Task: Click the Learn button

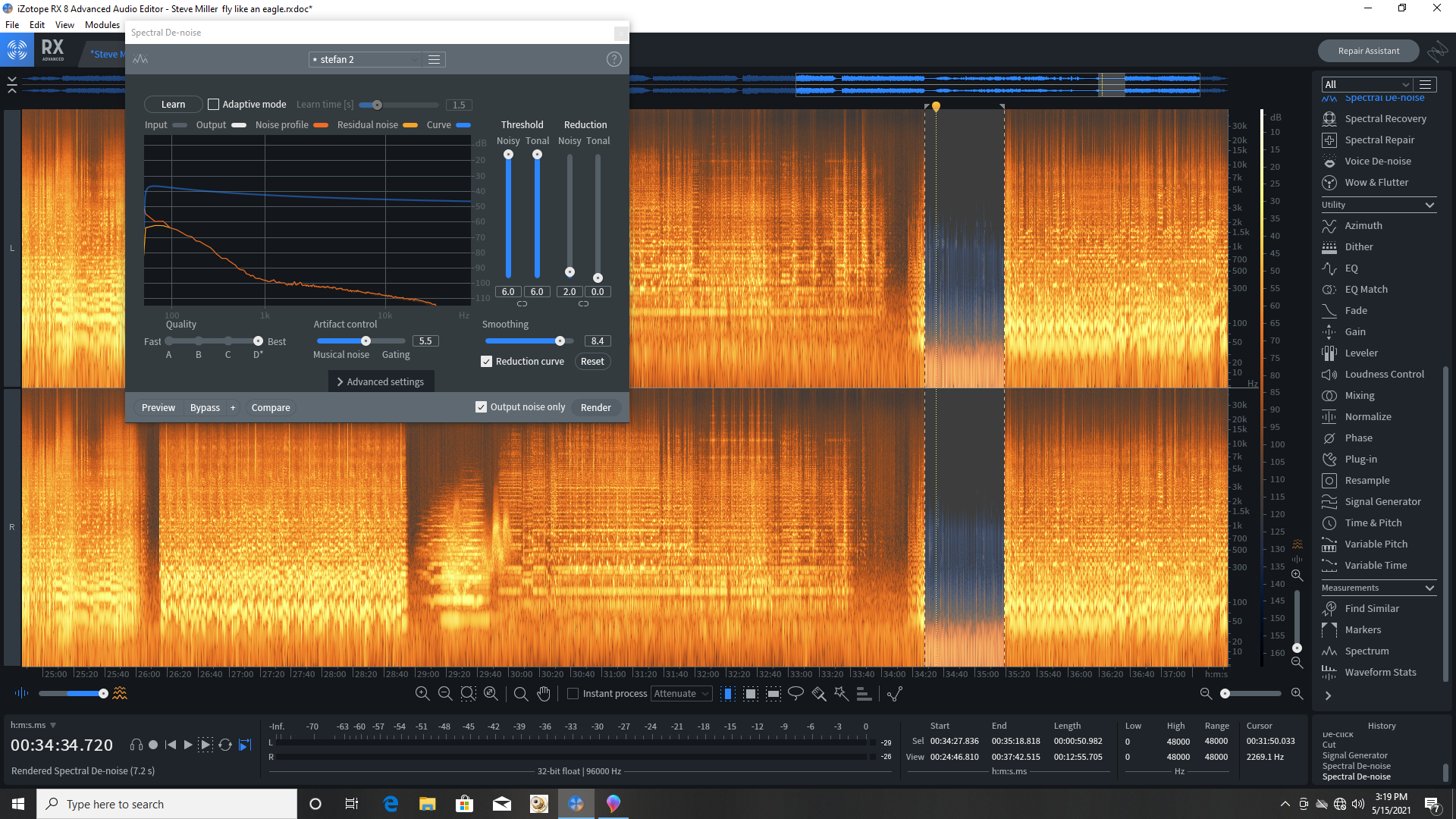Action: coord(173,105)
